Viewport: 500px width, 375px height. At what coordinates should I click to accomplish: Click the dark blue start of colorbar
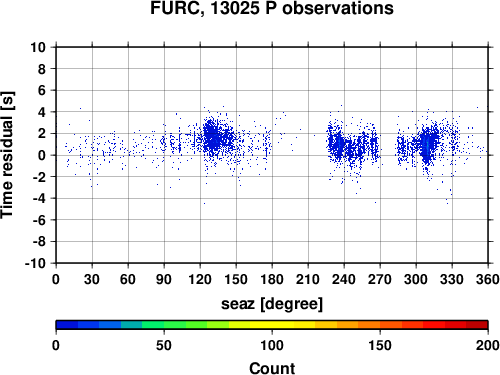67,325
